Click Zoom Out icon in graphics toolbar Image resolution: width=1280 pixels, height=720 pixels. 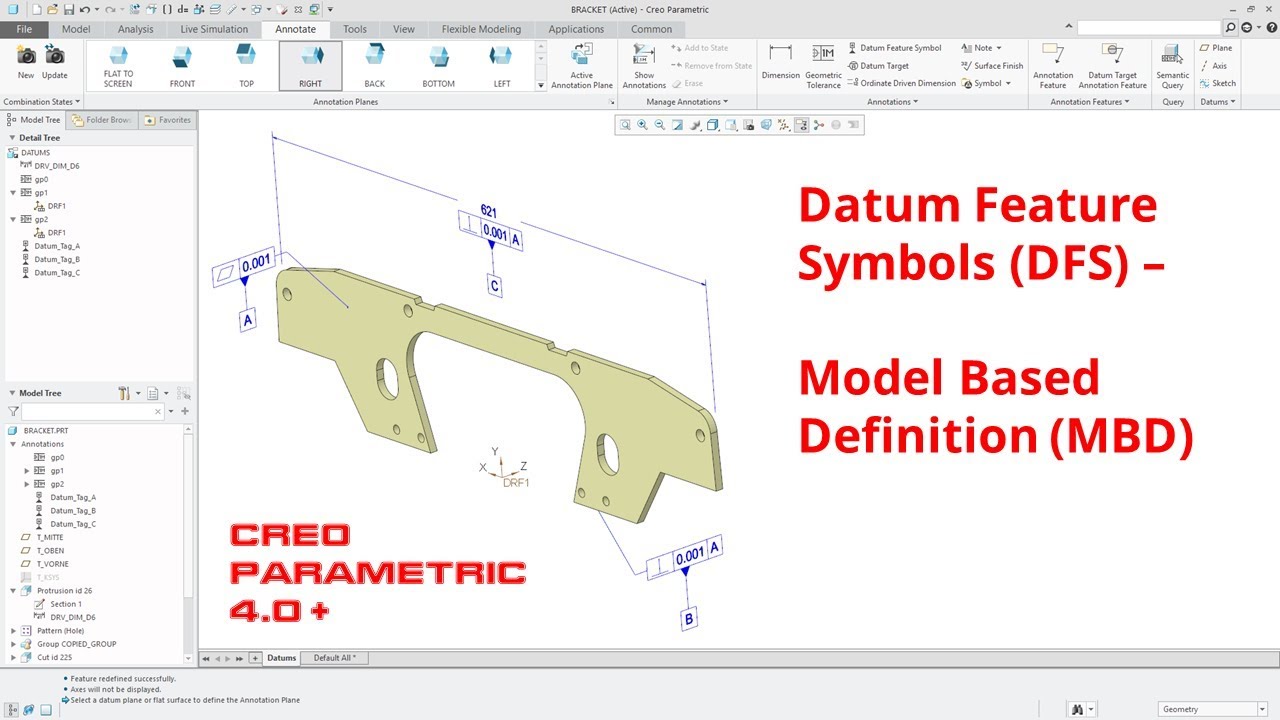click(659, 125)
